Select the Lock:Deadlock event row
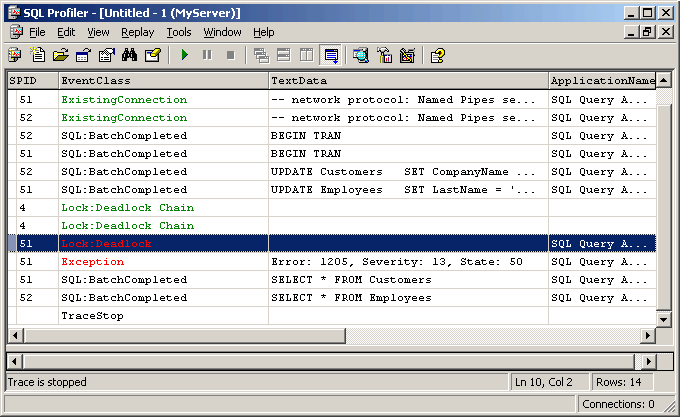The image size is (680, 417). [332, 244]
